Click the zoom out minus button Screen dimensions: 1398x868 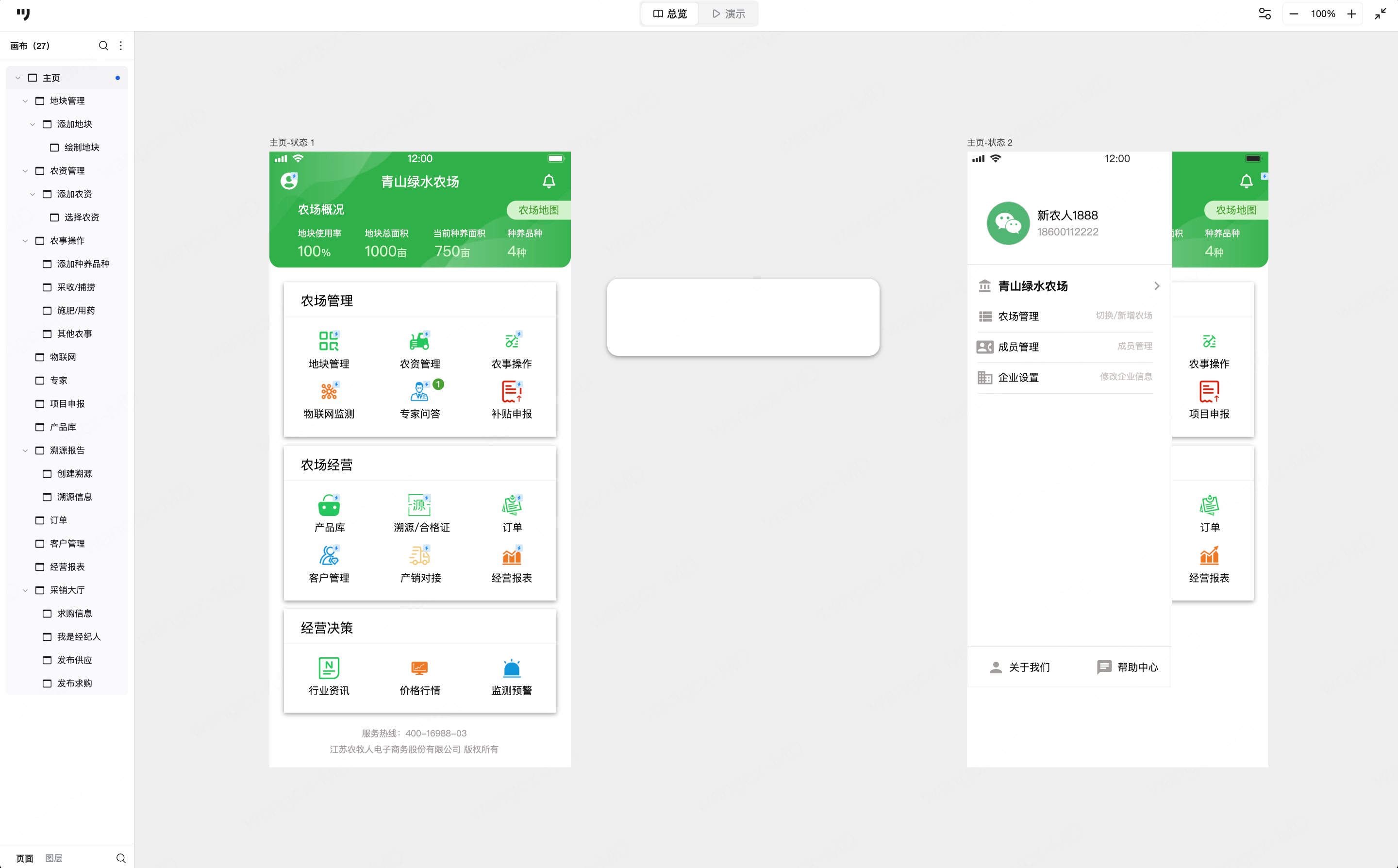[1294, 14]
